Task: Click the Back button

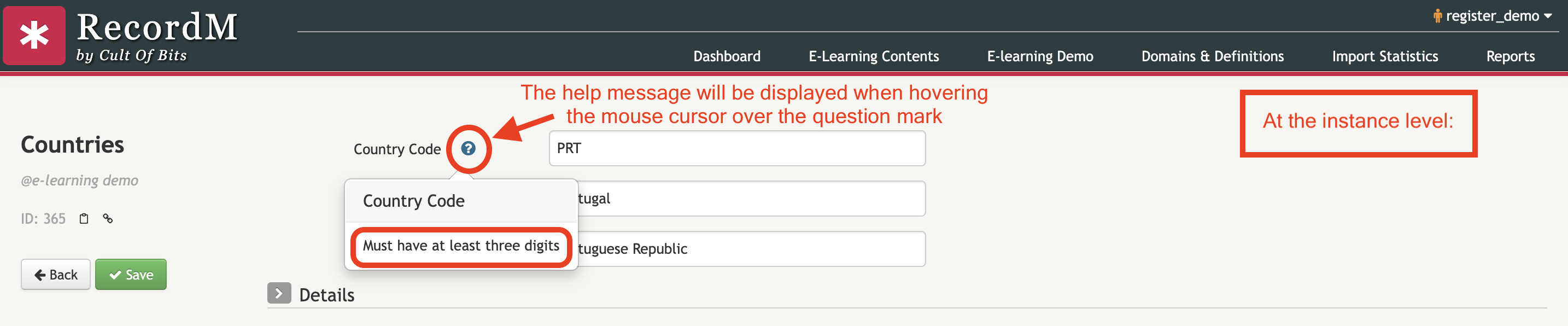Action: tap(56, 275)
